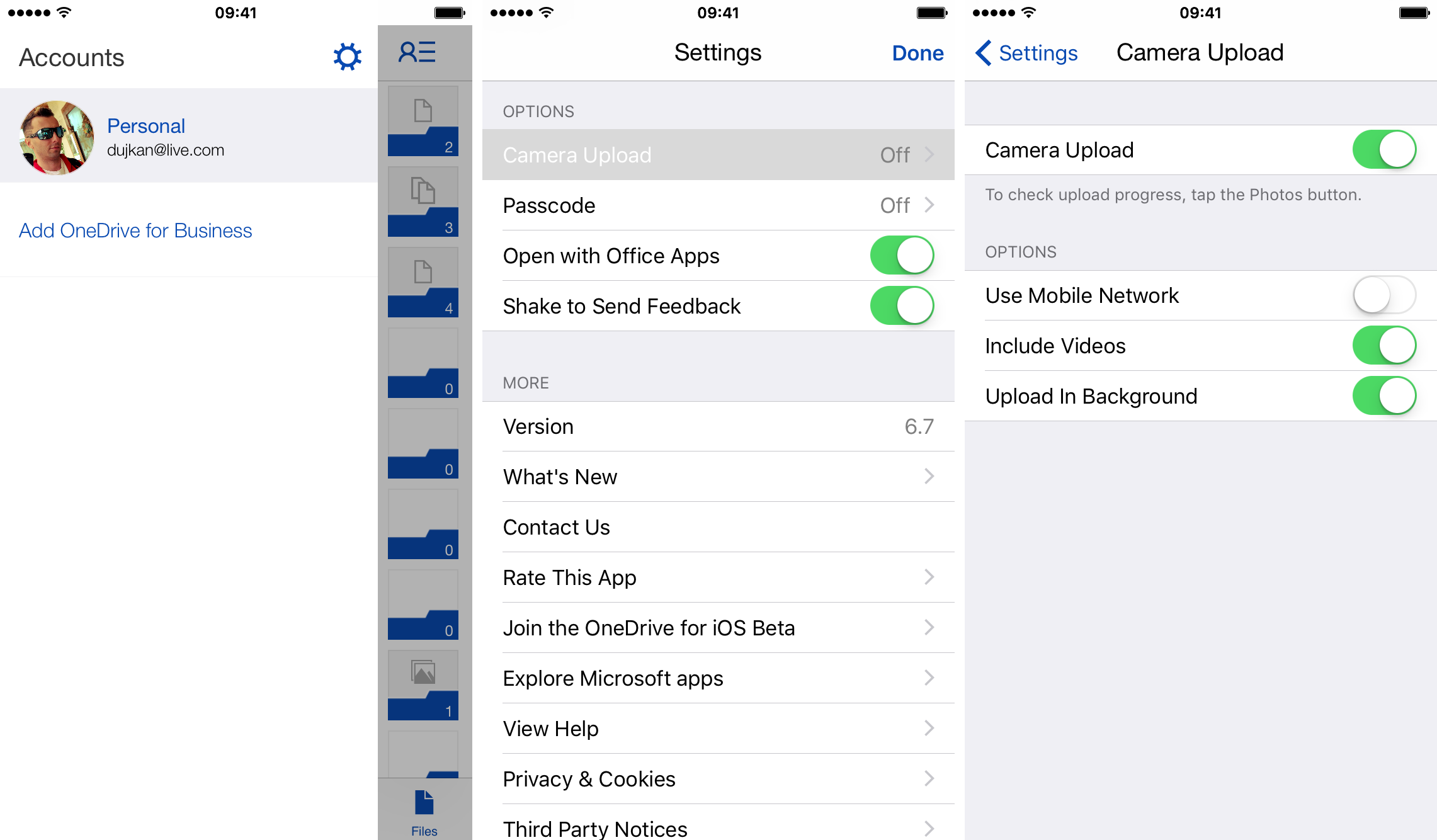Toggle Camera Upload on in settings
The width and height of the screenshot is (1437, 840).
1384,150
